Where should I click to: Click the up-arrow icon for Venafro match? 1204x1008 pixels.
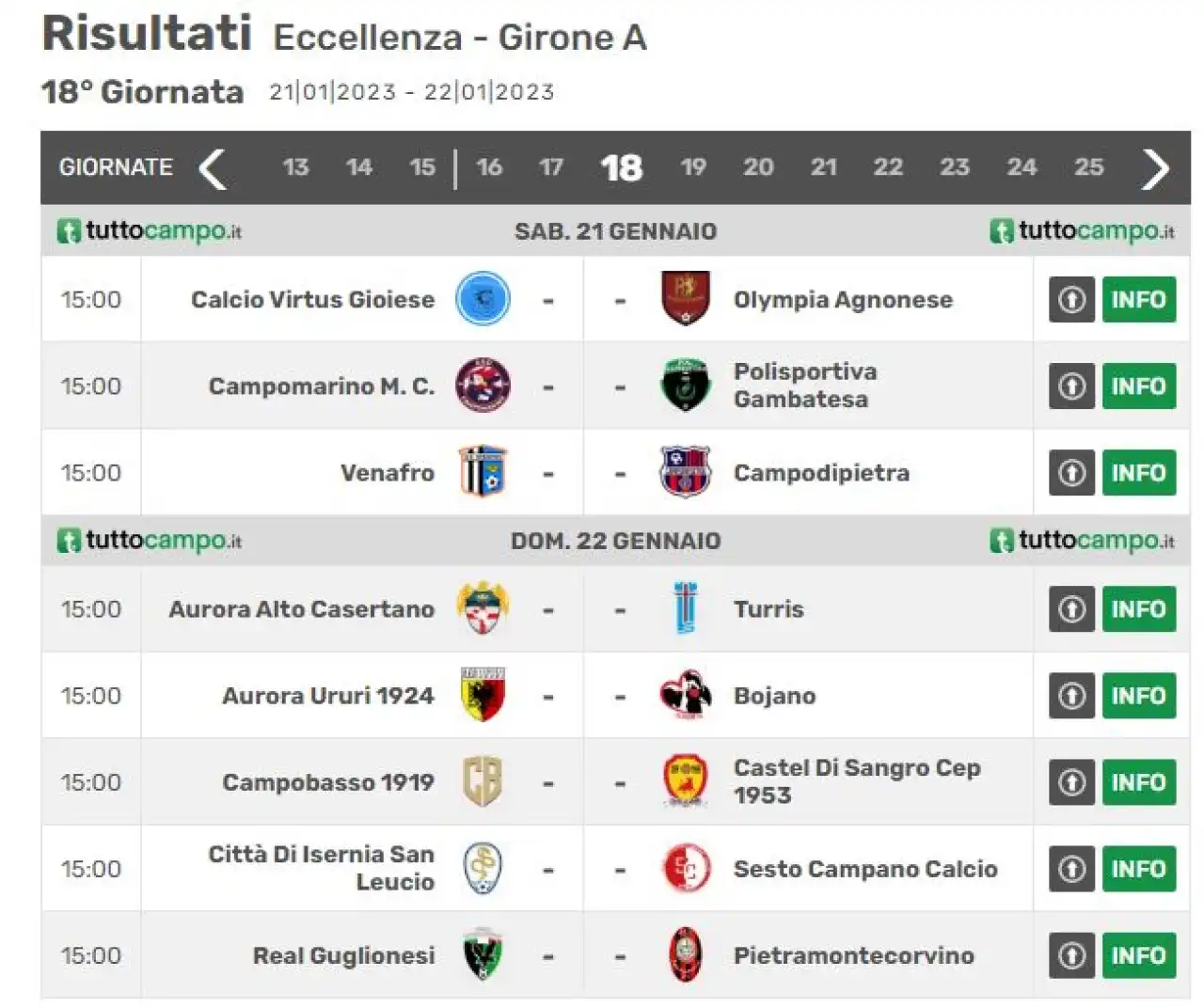[x=1071, y=472]
